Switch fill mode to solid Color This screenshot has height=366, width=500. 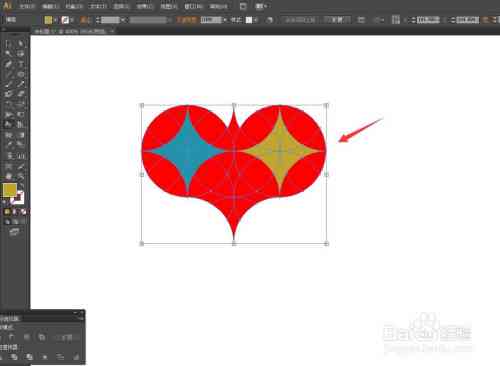click(7, 212)
